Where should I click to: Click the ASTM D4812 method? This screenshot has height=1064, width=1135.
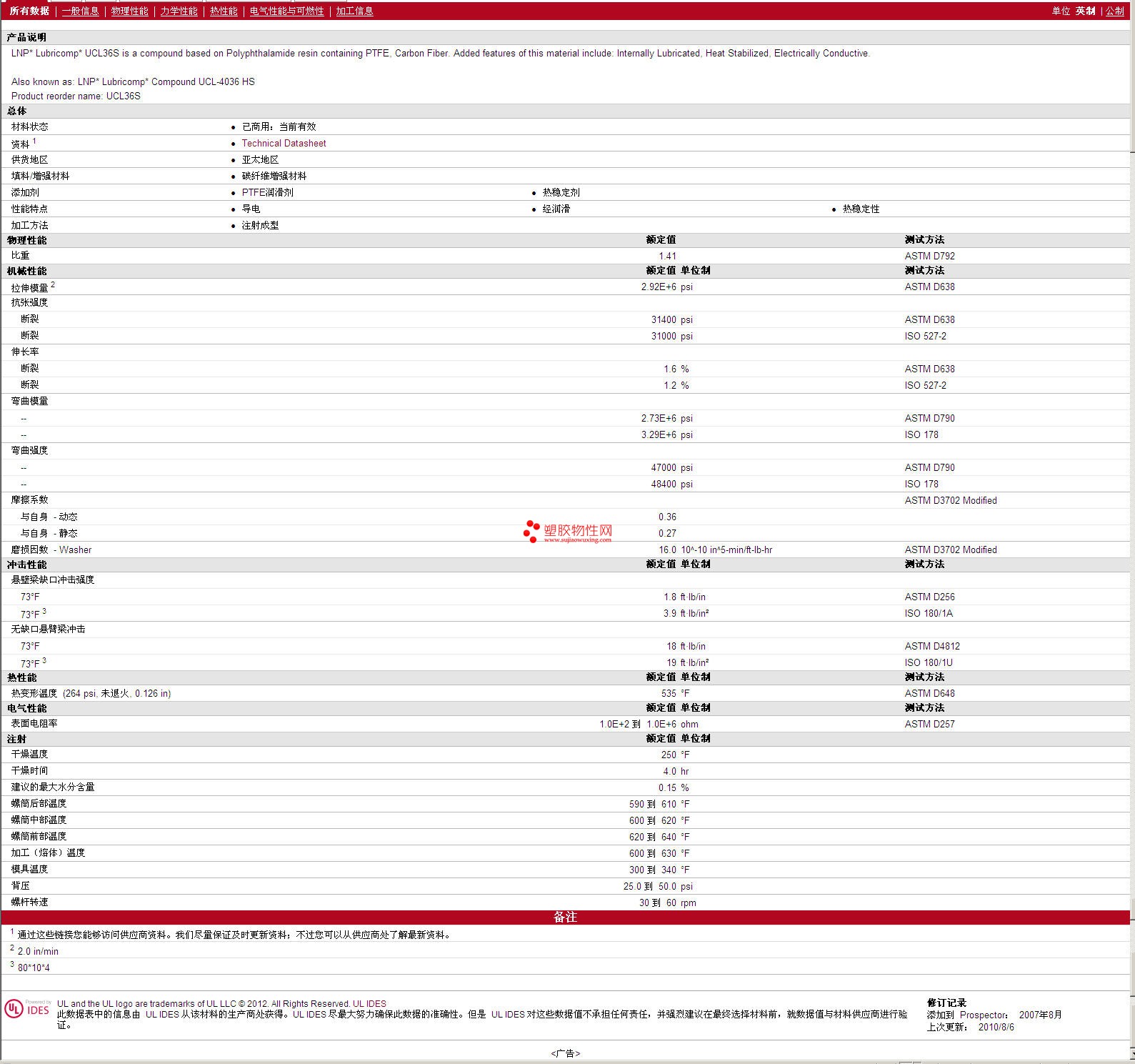point(932,646)
